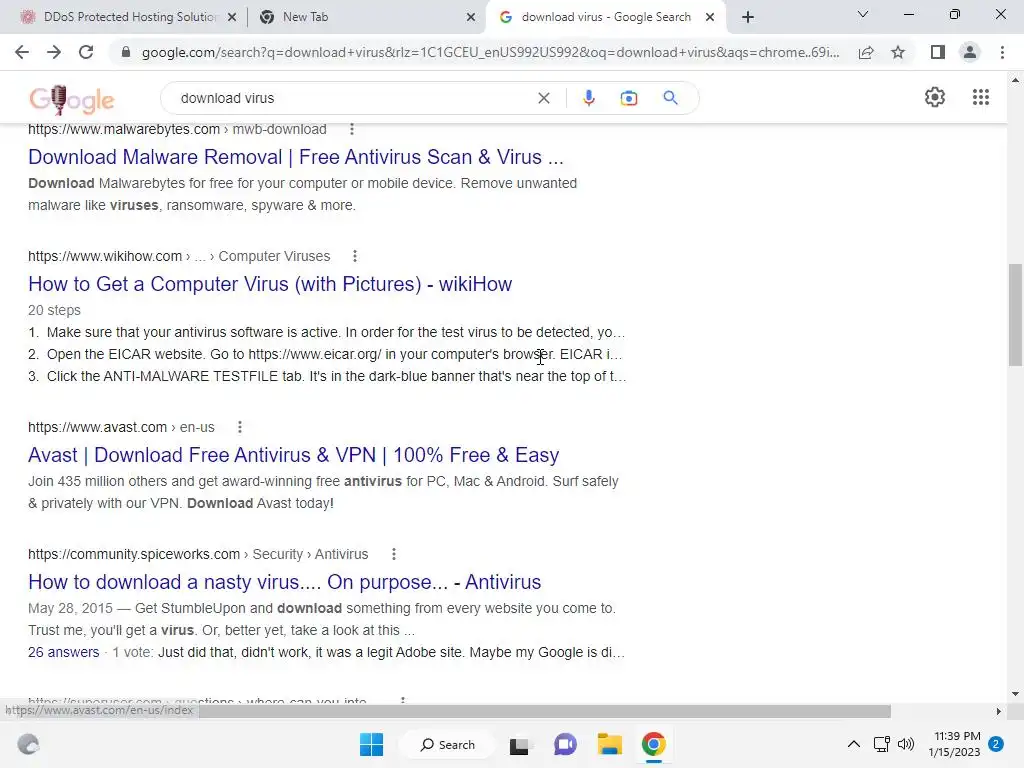
Task: Close the Google Search tab
Action: click(x=710, y=18)
